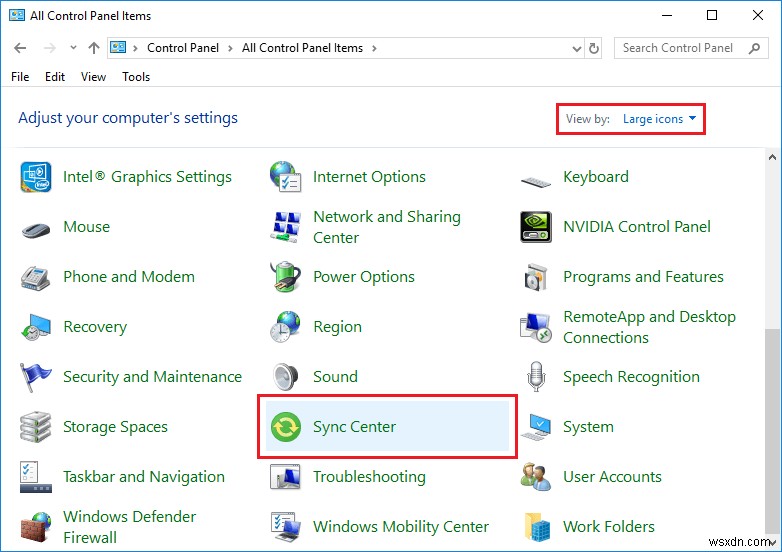Open the Taskbar and Navigation icon

point(35,477)
